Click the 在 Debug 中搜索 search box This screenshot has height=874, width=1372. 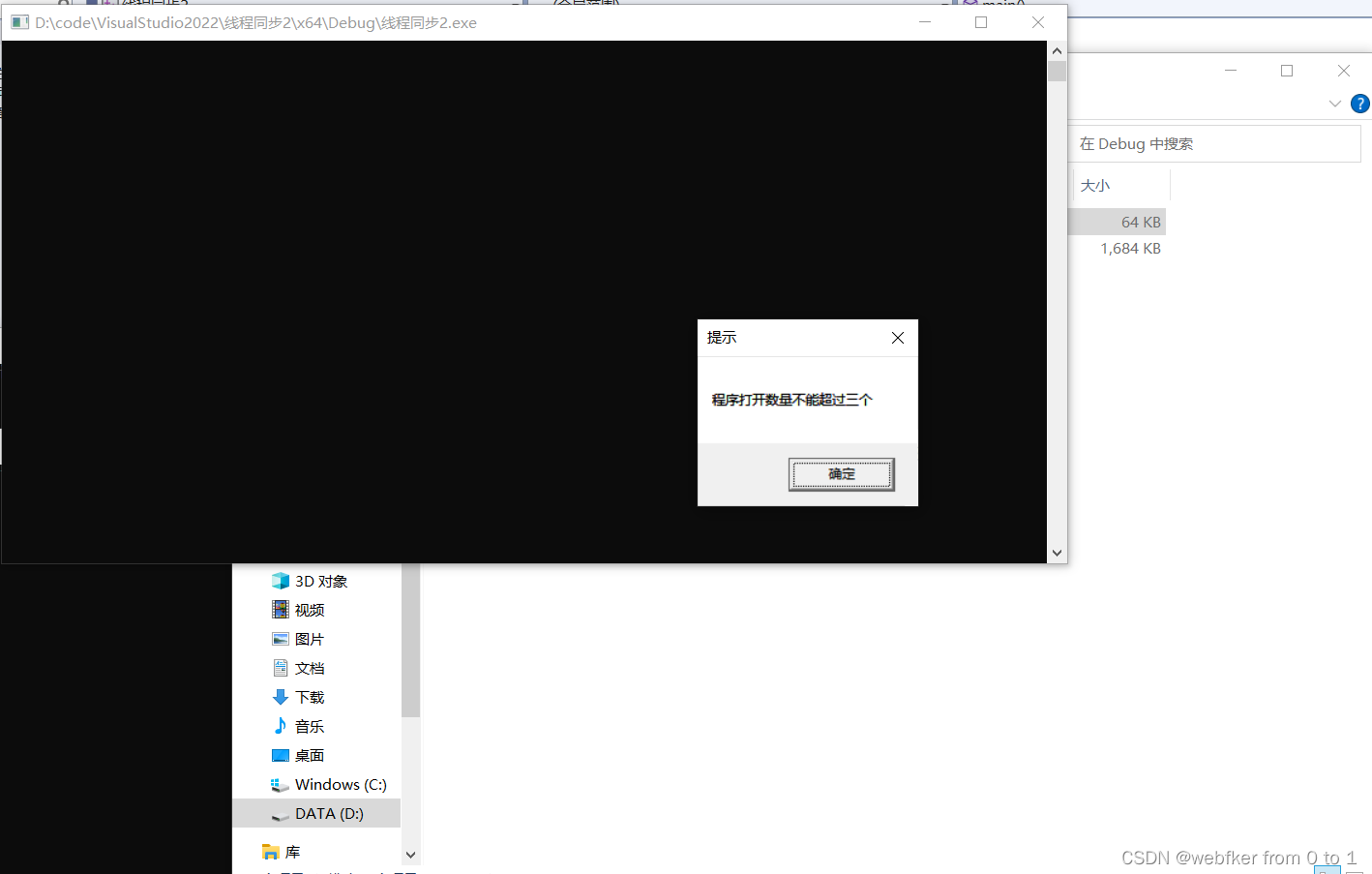click(x=1214, y=143)
